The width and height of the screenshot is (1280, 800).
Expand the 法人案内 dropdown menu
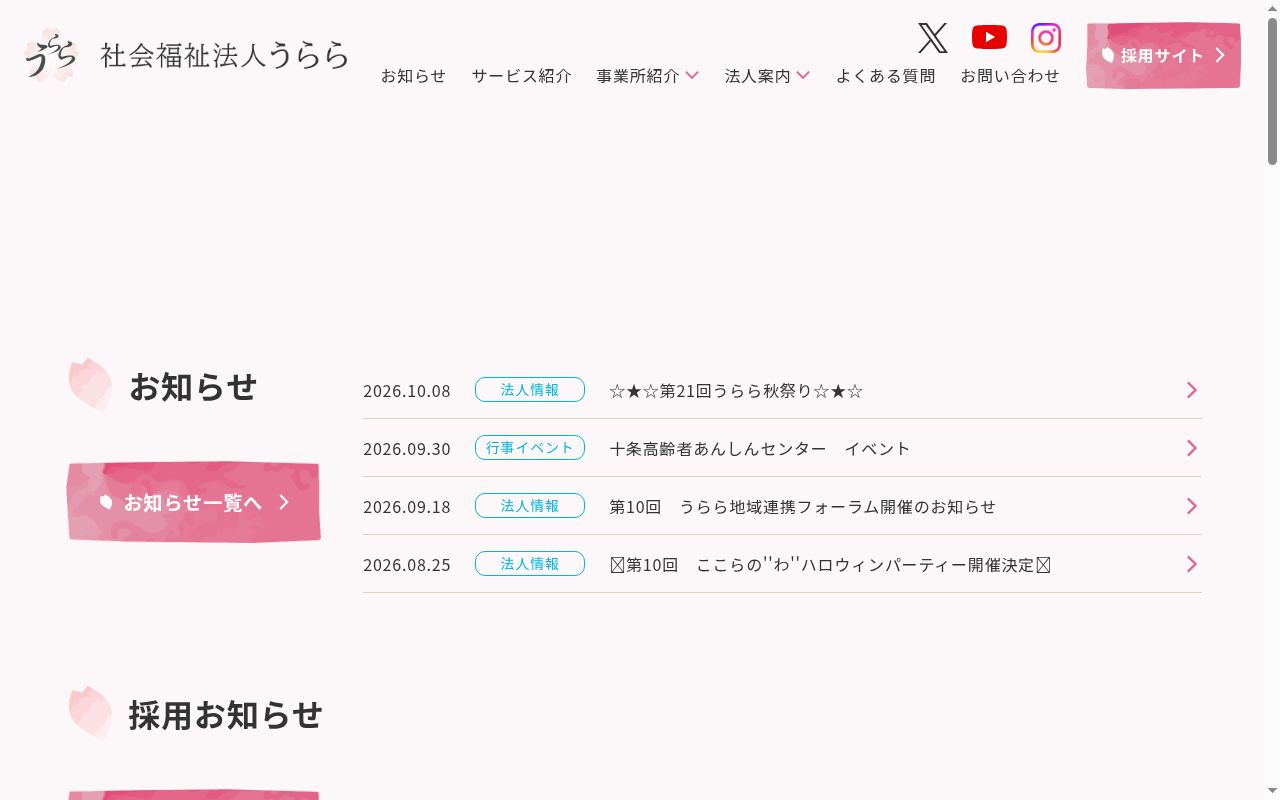click(x=767, y=76)
